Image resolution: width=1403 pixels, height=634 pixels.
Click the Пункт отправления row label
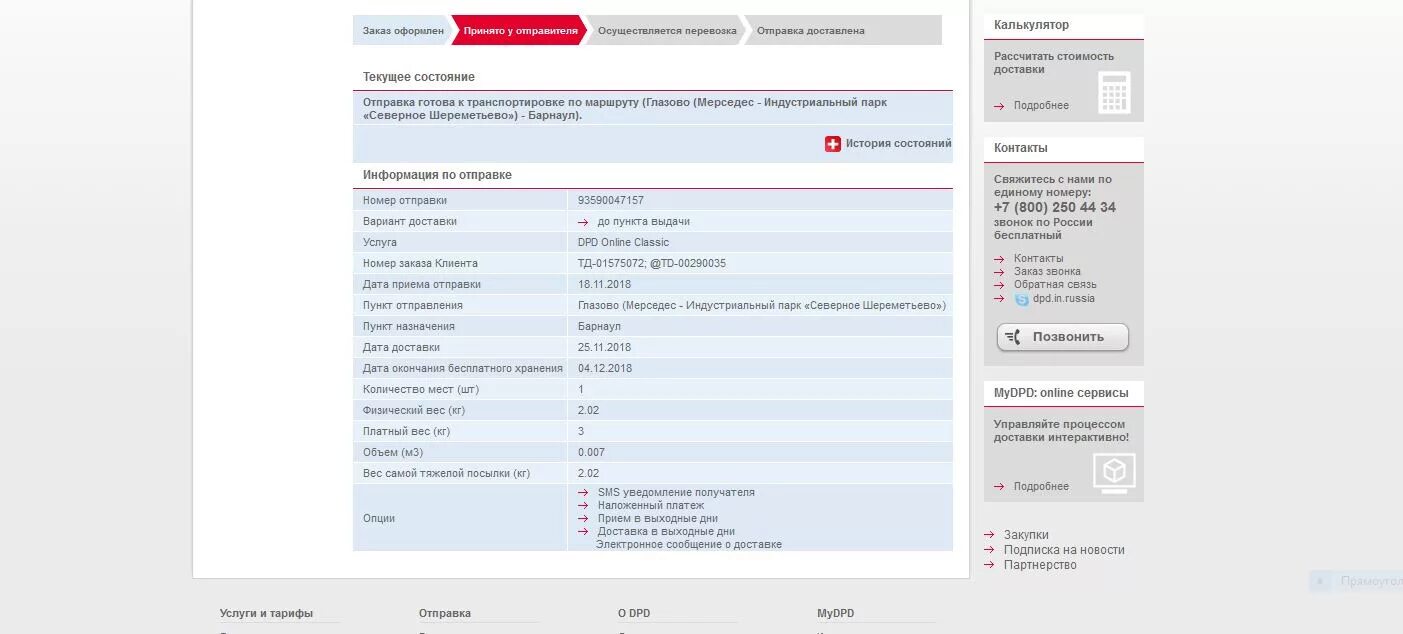tap(413, 306)
